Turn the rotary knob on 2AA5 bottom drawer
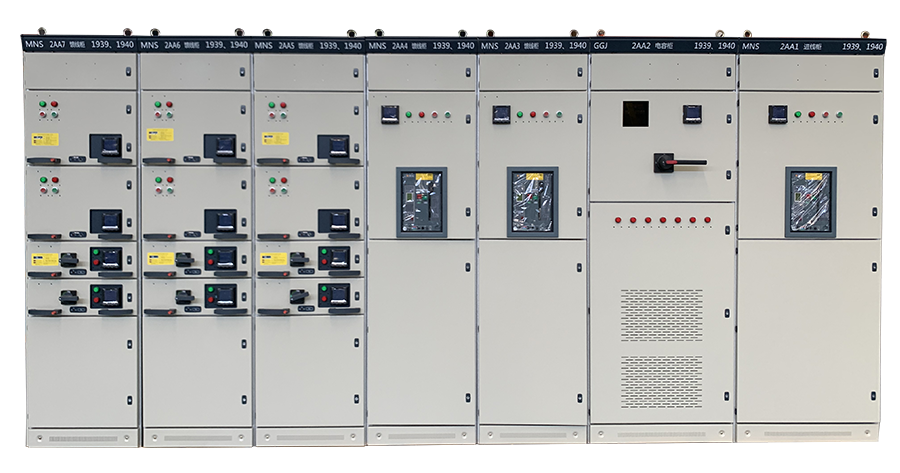900x473 pixels. point(298,297)
